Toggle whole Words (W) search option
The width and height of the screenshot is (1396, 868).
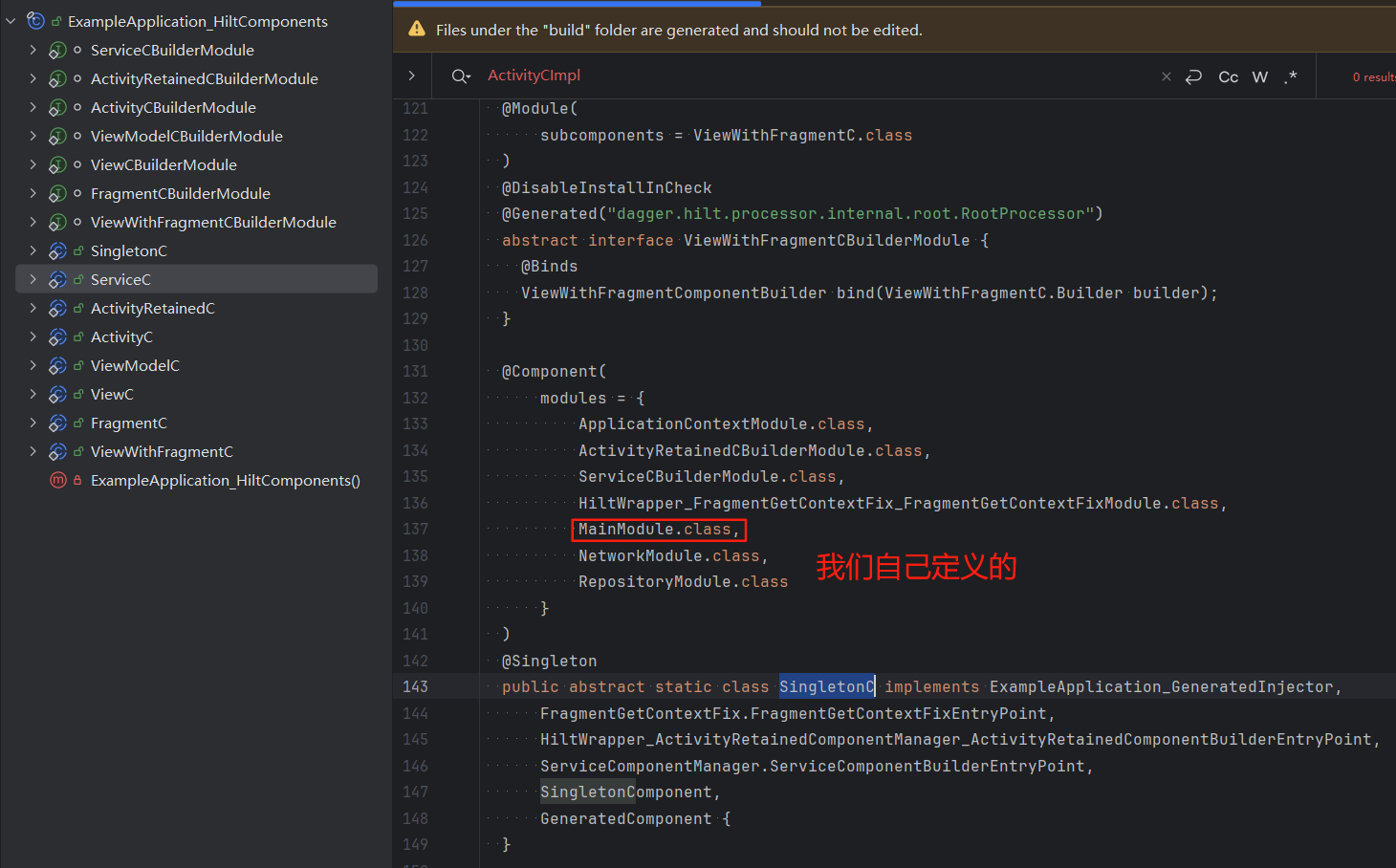1260,76
